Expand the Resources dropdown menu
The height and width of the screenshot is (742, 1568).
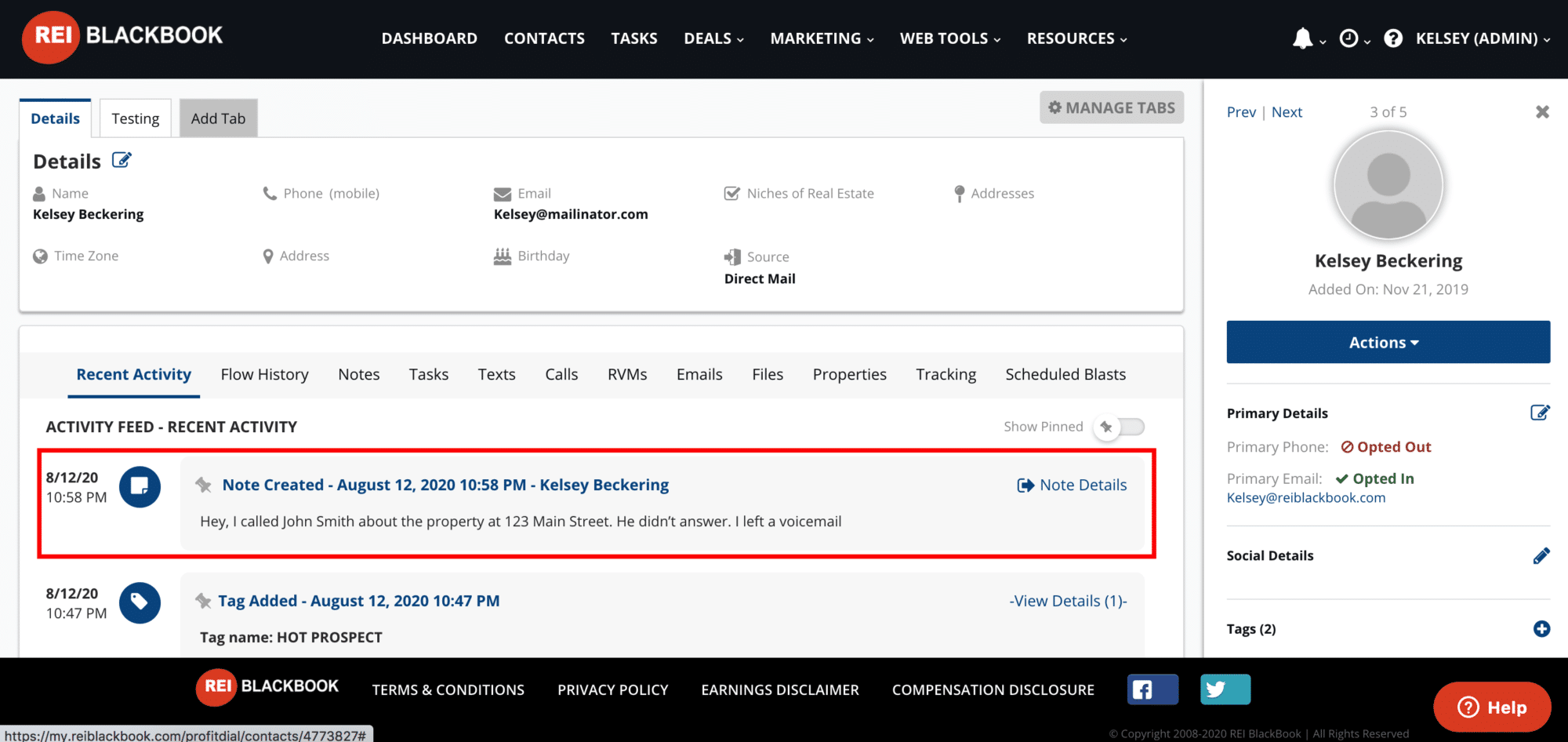[1076, 38]
